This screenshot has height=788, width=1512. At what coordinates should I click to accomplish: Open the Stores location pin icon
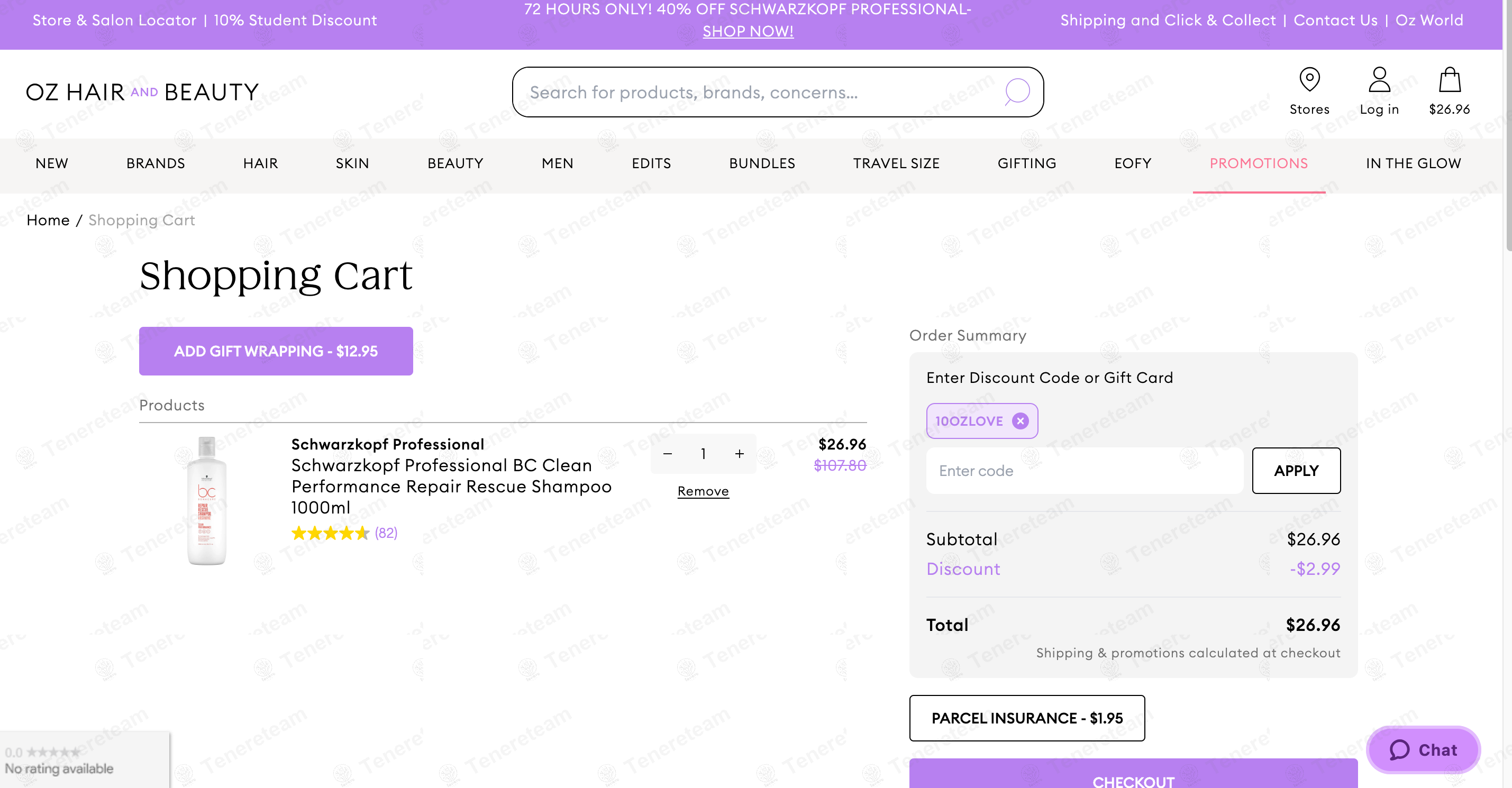(1309, 80)
